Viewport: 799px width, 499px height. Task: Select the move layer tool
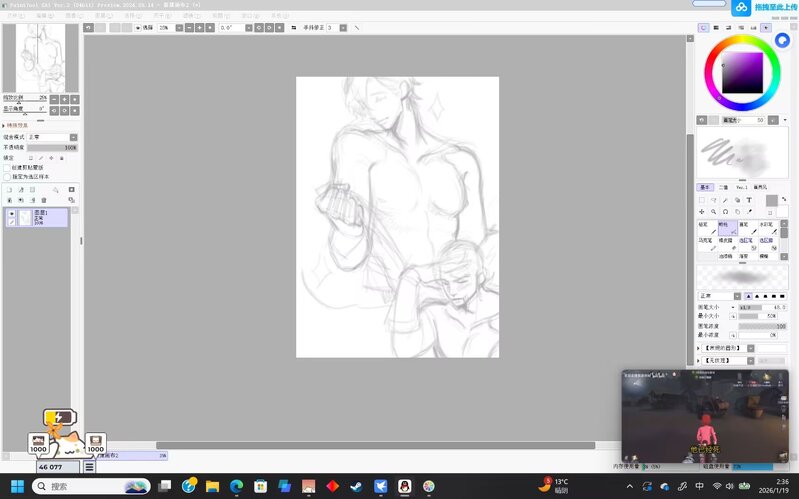(x=702, y=212)
